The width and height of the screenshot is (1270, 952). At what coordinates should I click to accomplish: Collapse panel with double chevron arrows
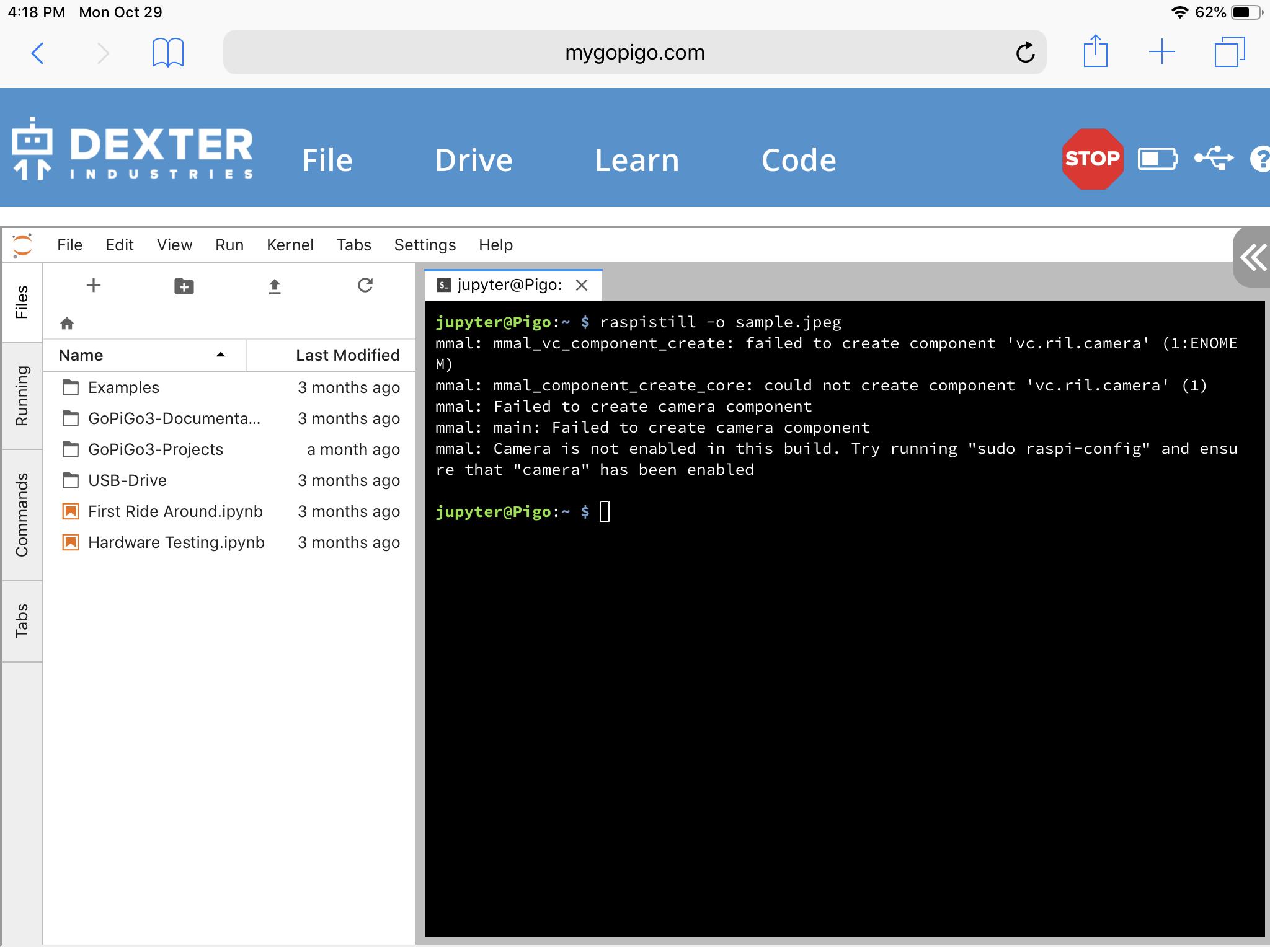click(x=1253, y=258)
